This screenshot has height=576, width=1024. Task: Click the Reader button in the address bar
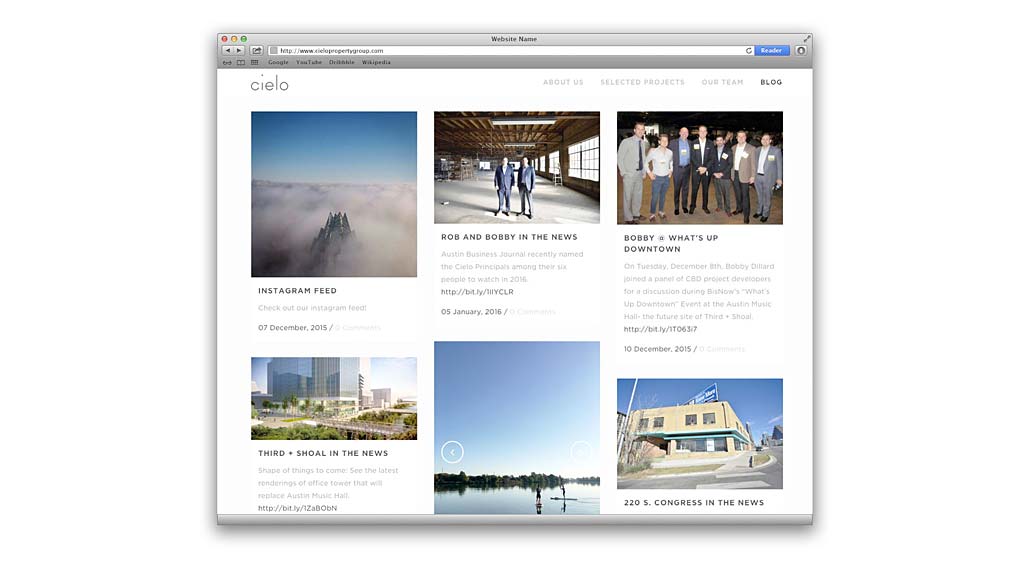771,50
